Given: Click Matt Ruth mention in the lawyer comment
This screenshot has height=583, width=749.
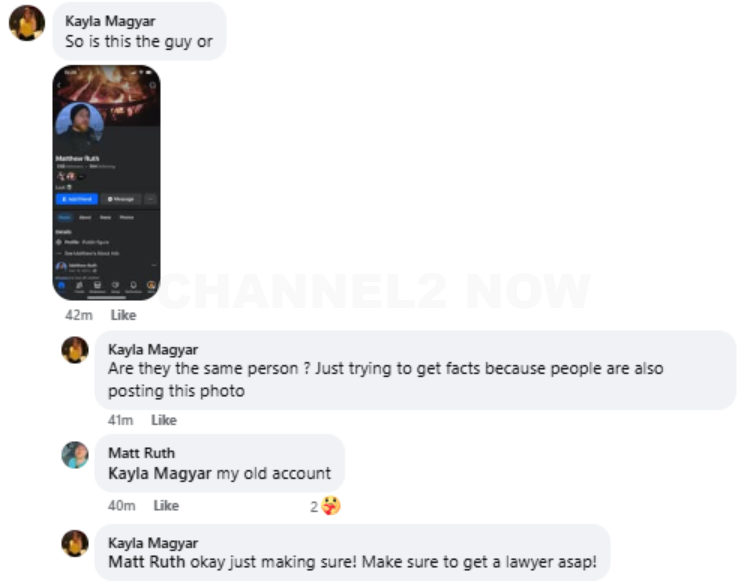Looking at the screenshot, I should click(147, 562).
